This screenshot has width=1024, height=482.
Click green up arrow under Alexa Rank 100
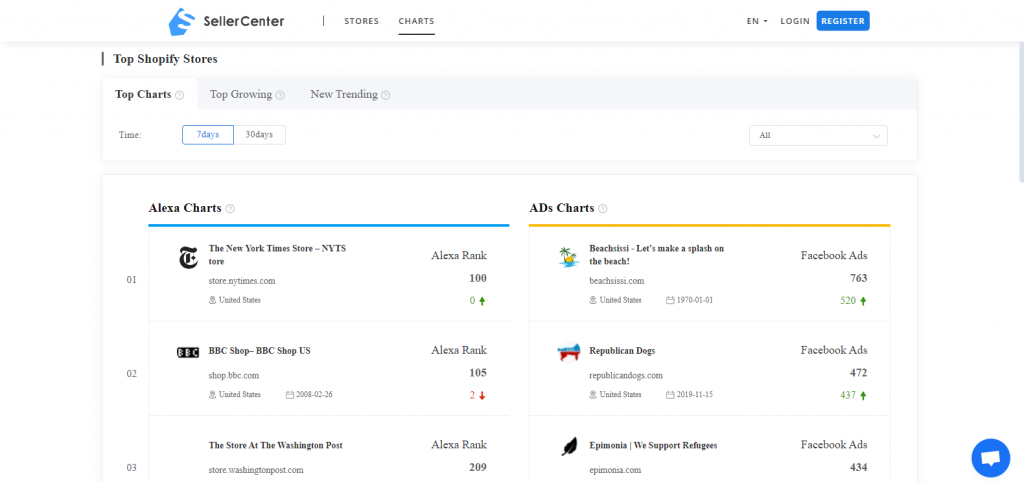pyautogui.click(x=483, y=301)
